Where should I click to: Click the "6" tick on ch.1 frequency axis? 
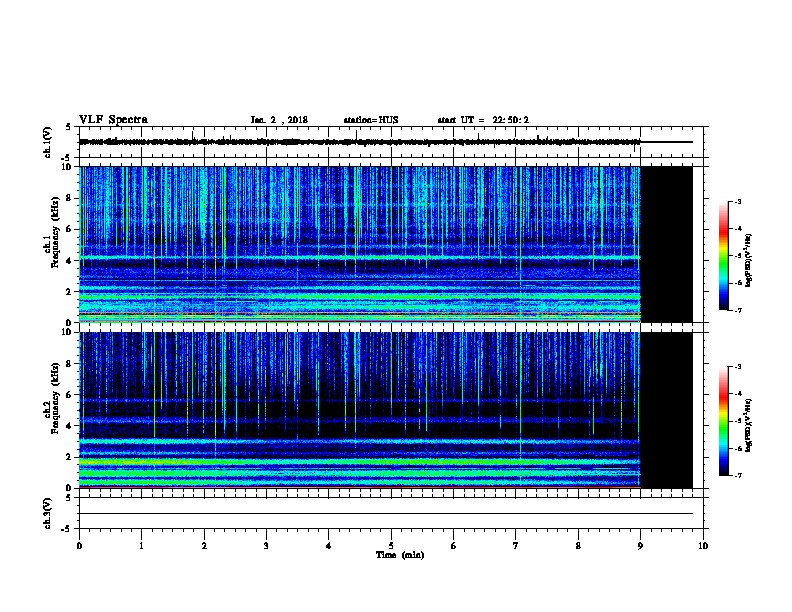point(71,229)
